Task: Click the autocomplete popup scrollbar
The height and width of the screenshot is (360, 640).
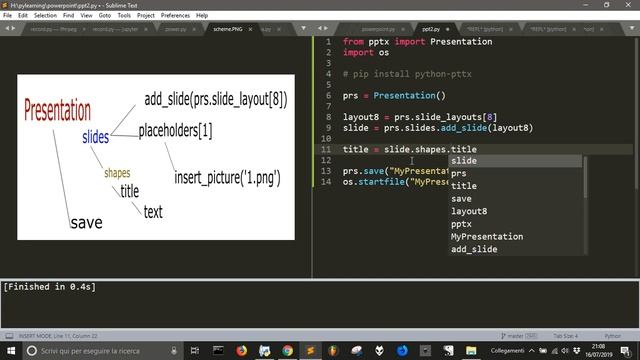Action: point(585,178)
